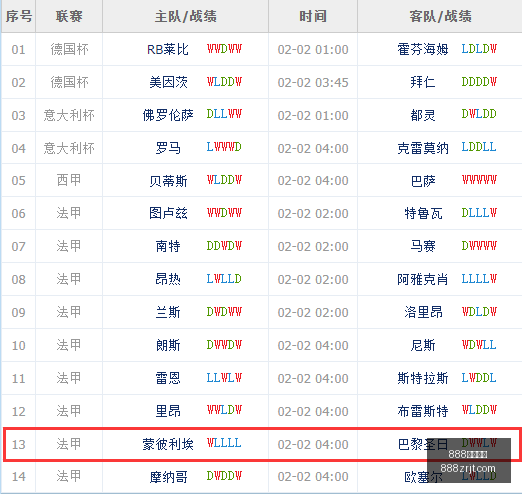Viewport: 522px width, 494px height.
Task: Click sequence number 05
Action: click(x=18, y=181)
